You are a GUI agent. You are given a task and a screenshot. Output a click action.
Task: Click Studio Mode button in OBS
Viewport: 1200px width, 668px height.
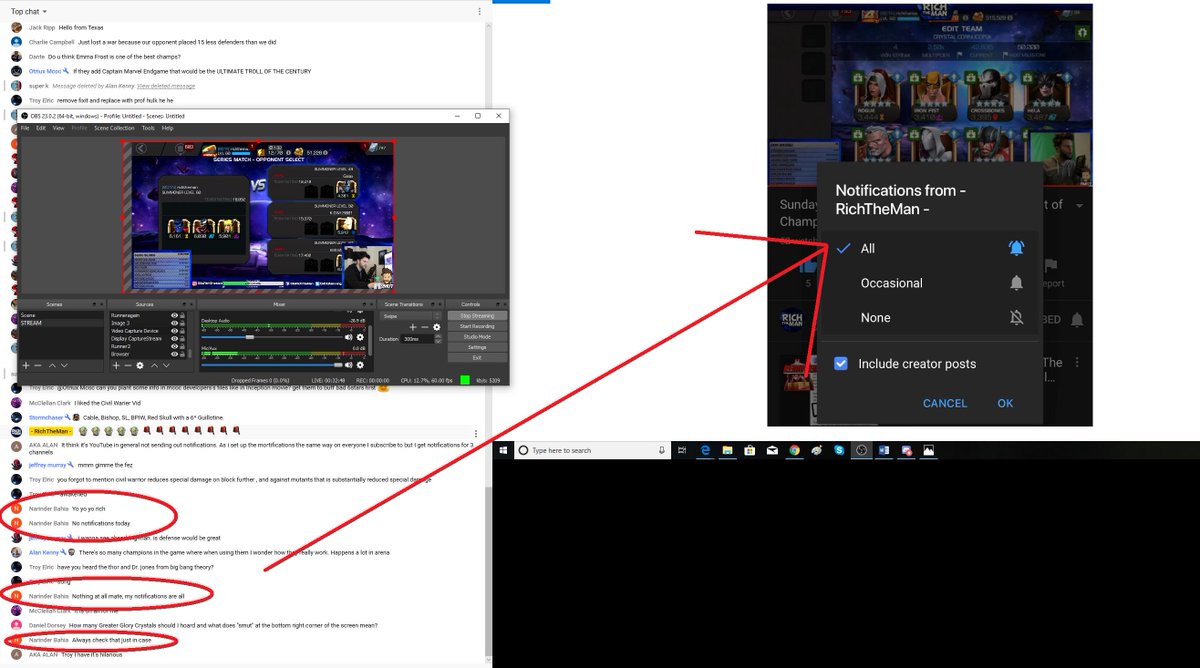point(477,337)
